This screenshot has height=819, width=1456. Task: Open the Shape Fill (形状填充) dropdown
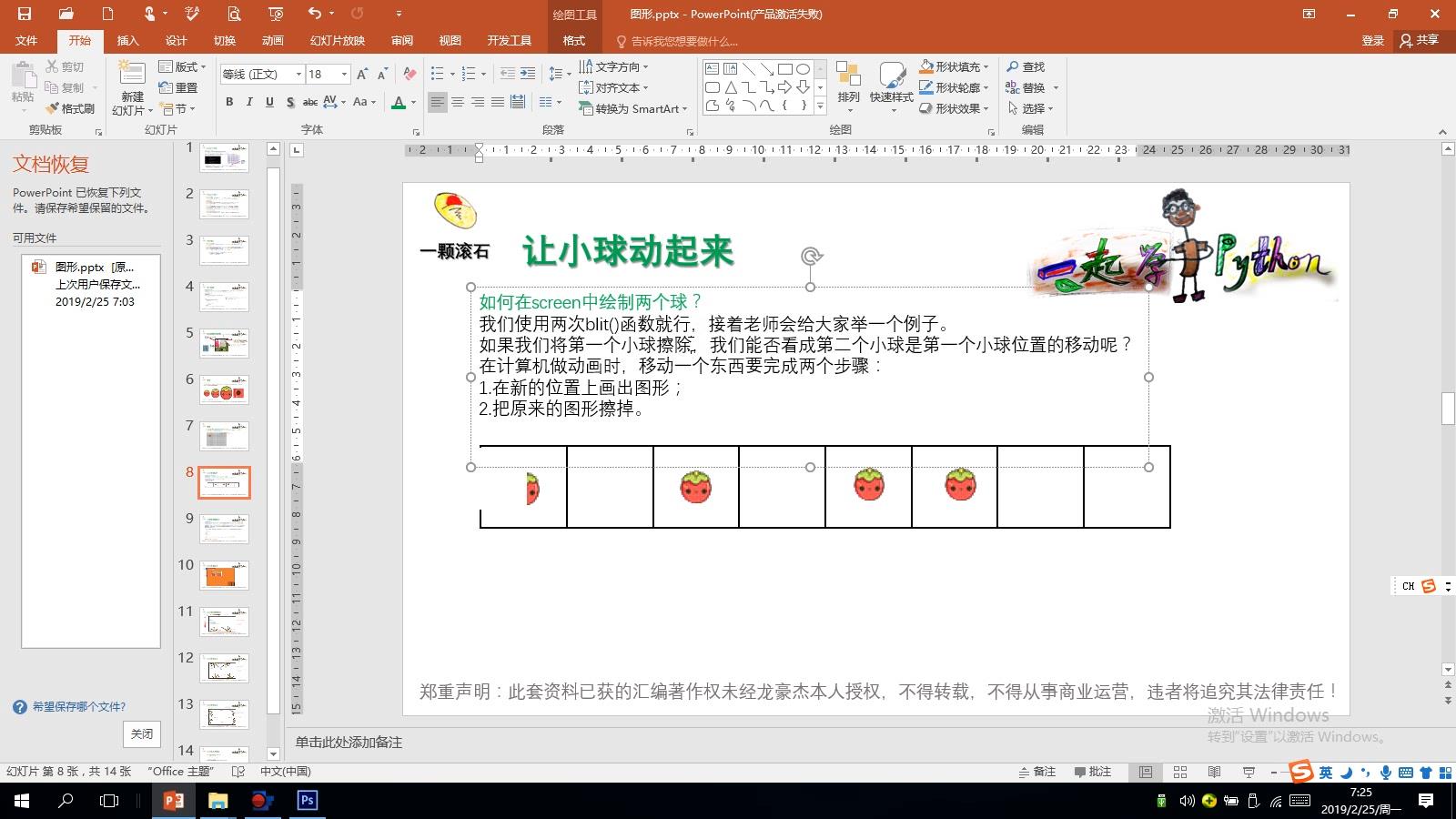pyautogui.click(x=986, y=66)
